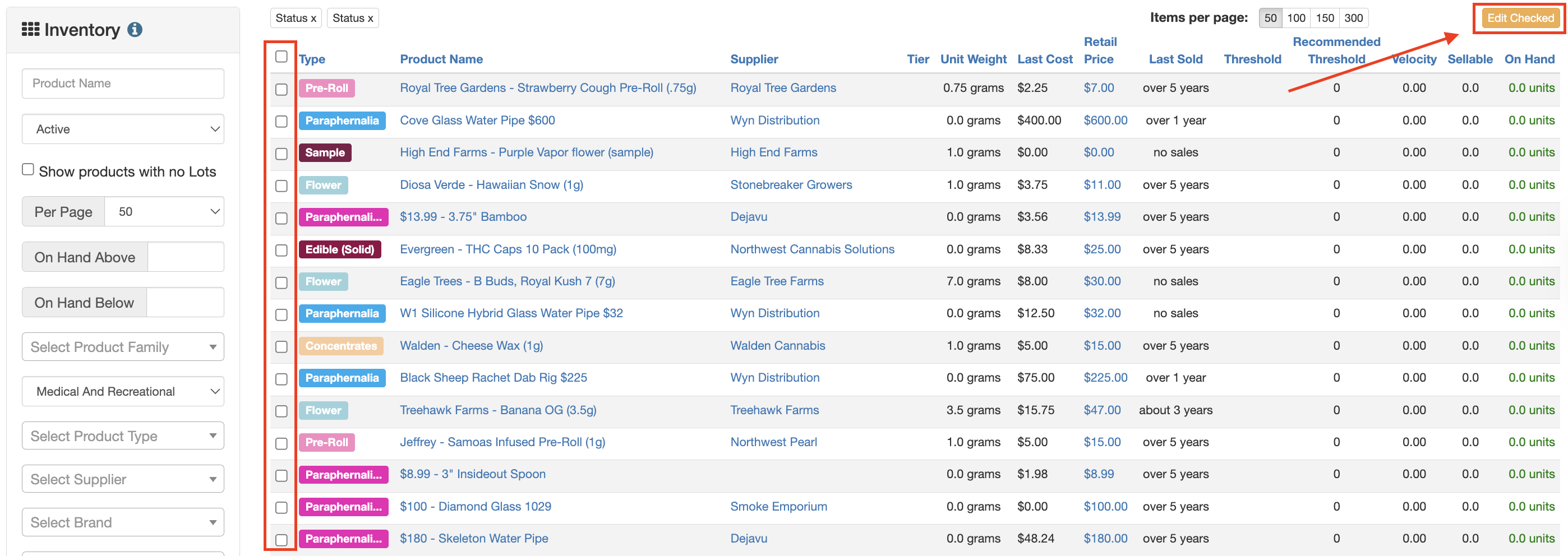1568x556 pixels.
Task: Open Medical And Recreational dropdown
Action: pos(123,391)
